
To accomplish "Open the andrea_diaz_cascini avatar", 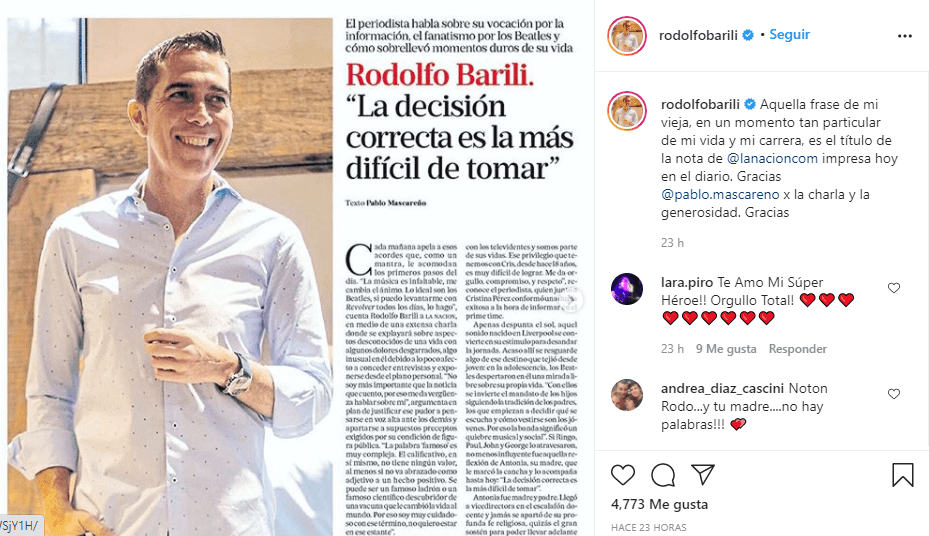I will (x=627, y=395).
